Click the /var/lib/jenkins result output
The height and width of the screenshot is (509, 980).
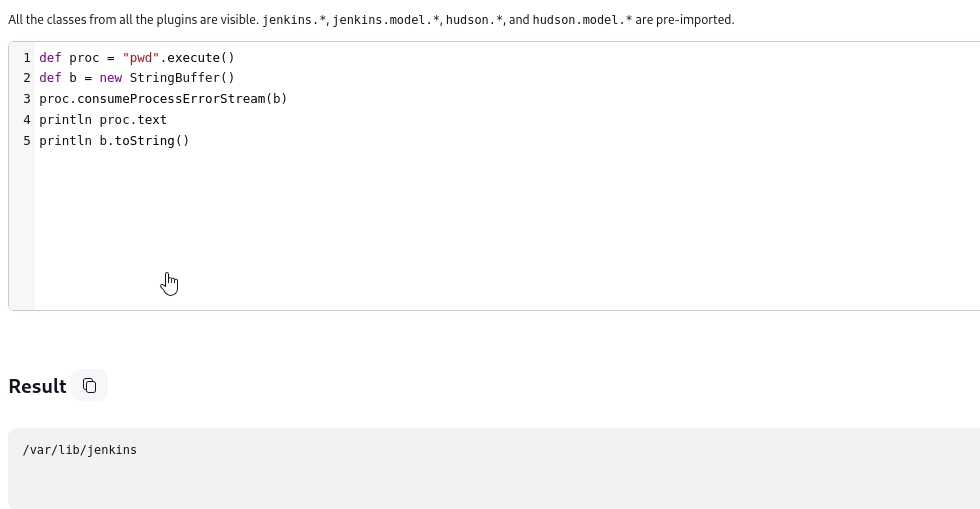pos(79,450)
